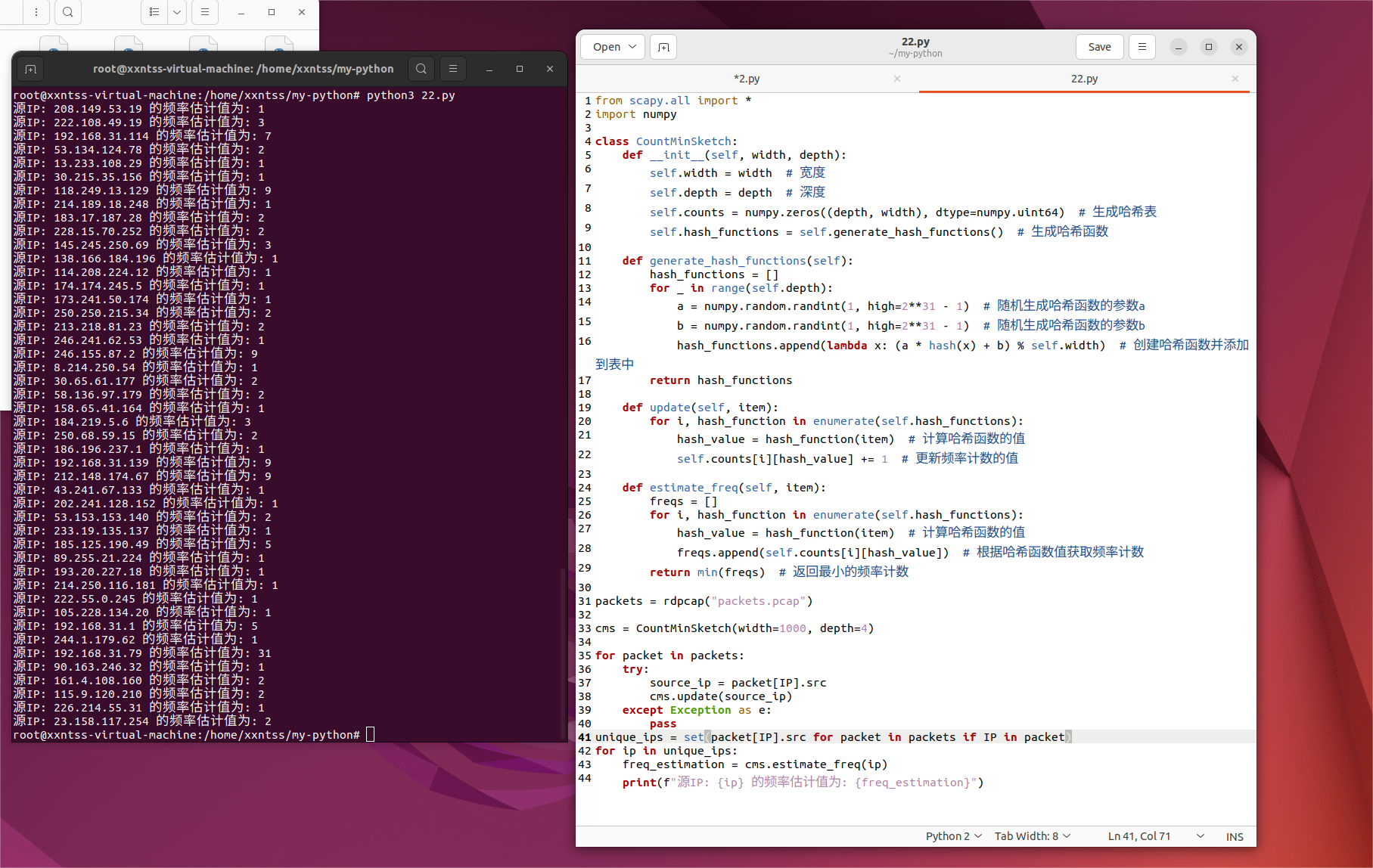Select the 22.py tab
The image size is (1373, 868).
(x=1084, y=79)
